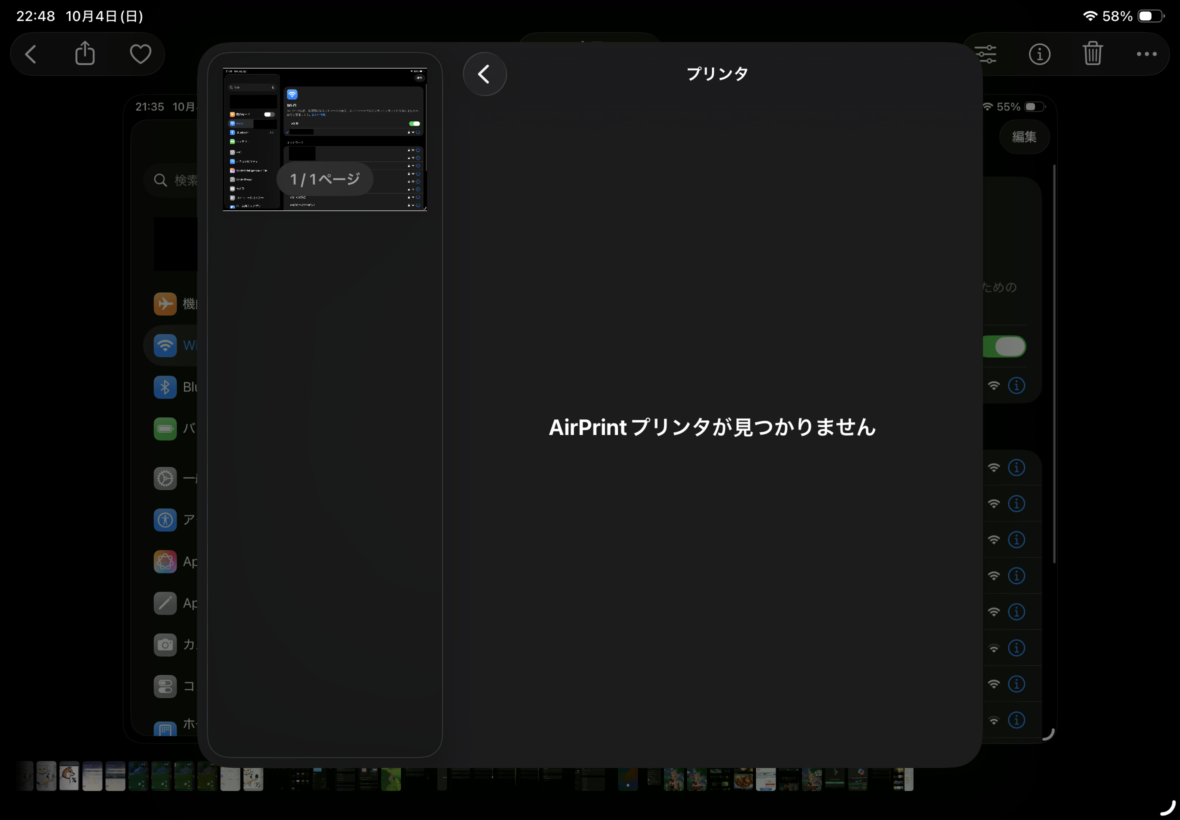Tap the 10月4日(日) date in status bar
Image resolution: width=1180 pixels, height=820 pixels.
click(104, 16)
